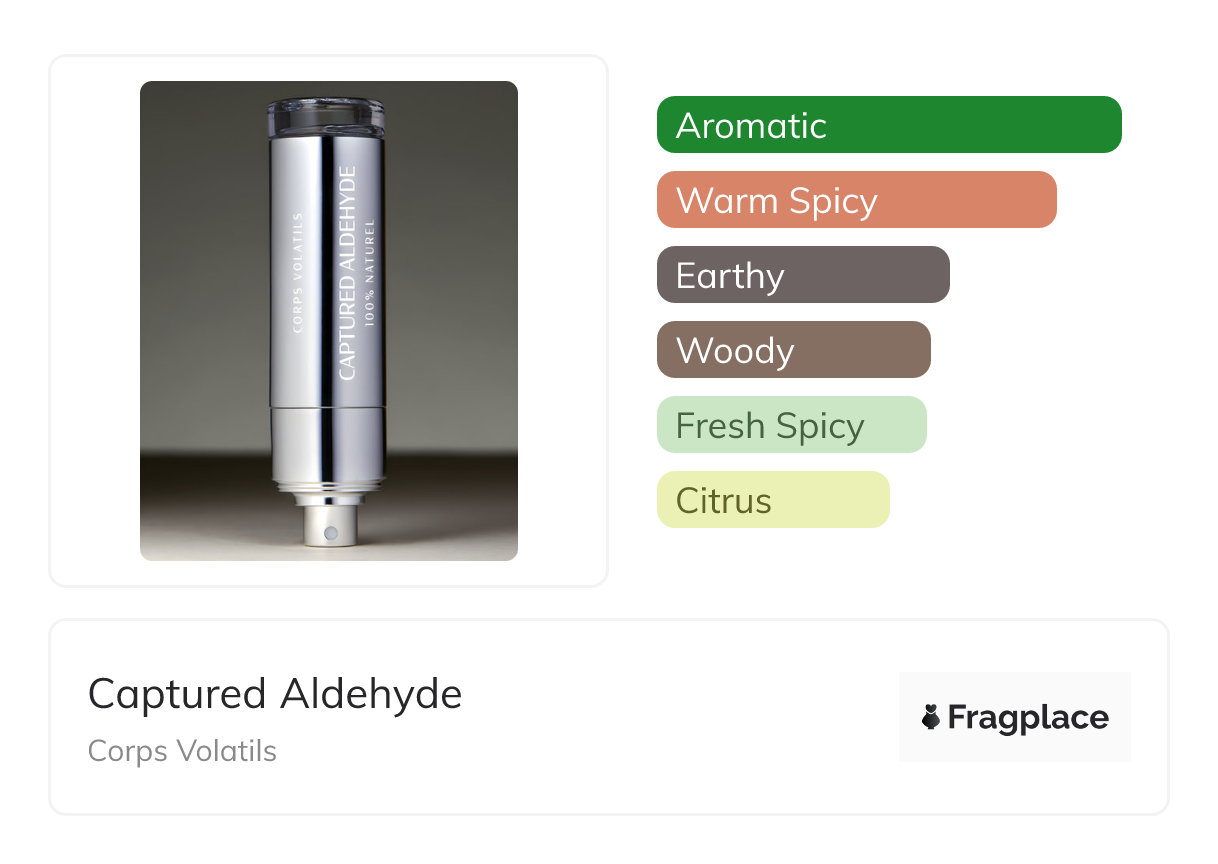The width and height of the screenshot is (1218, 864).
Task: Click the 100% NATUREL text on bottle
Action: [x=370, y=271]
